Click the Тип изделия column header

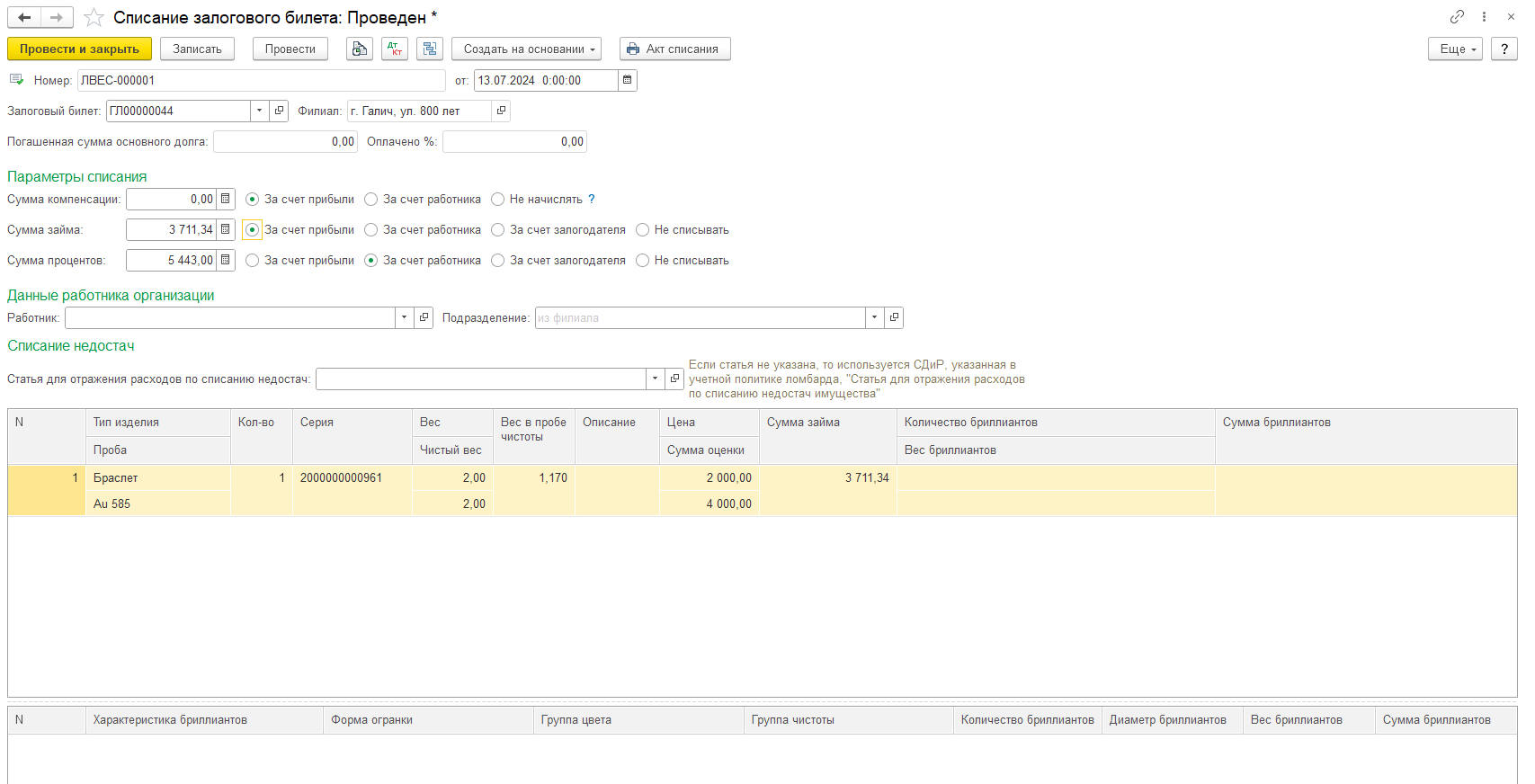click(157, 423)
